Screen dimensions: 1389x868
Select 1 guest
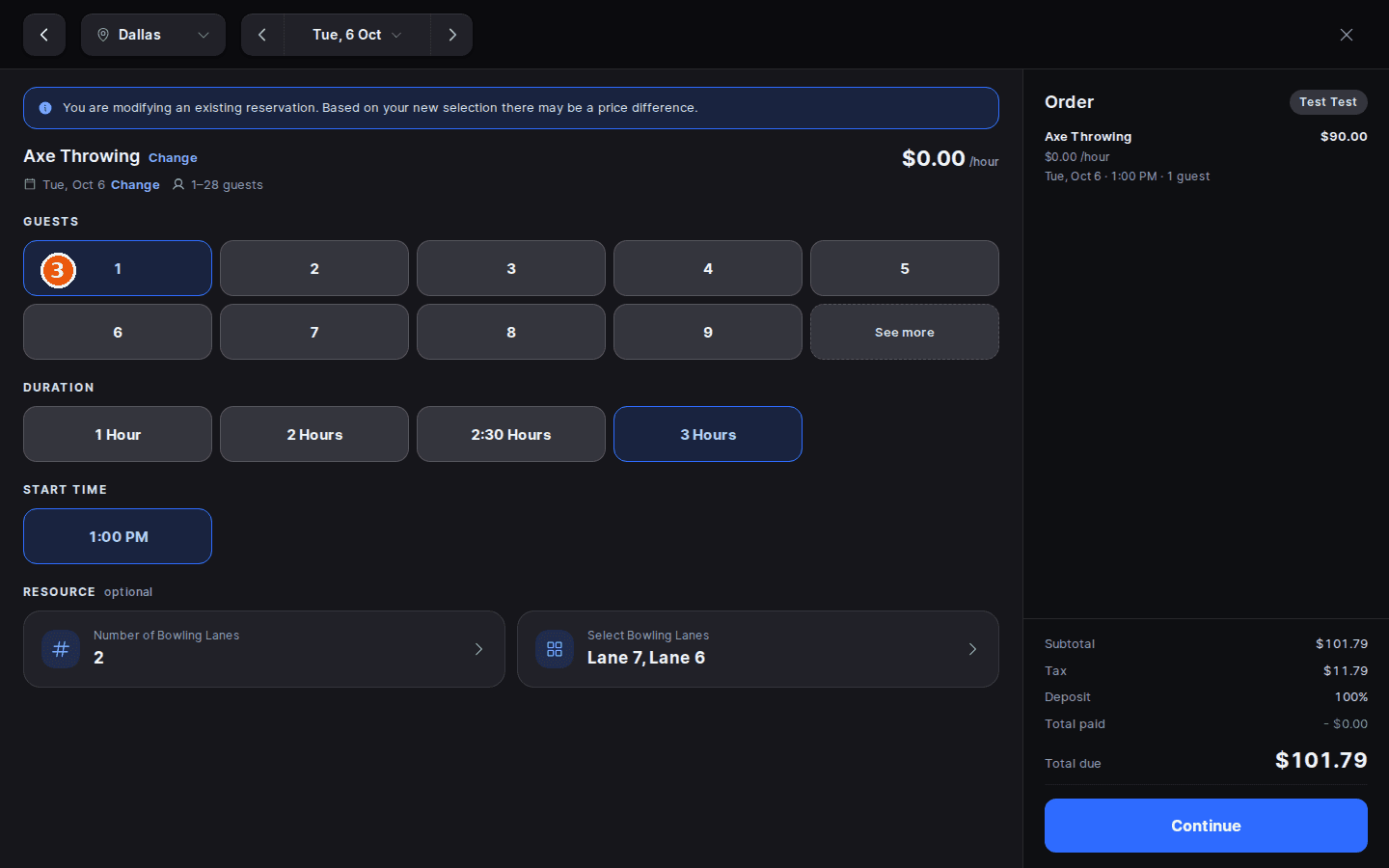point(118,268)
